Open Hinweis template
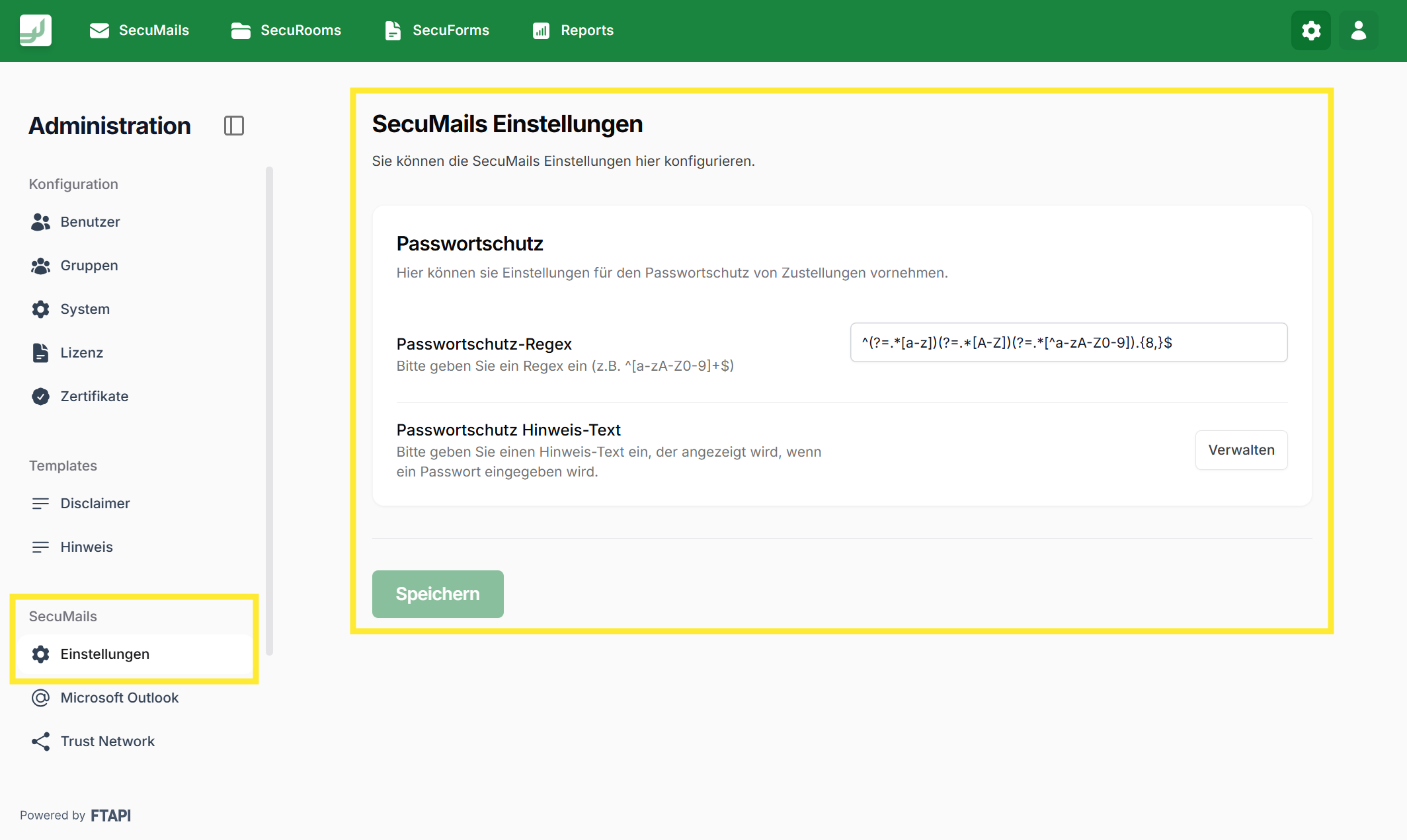Image resolution: width=1407 pixels, height=840 pixels. 86,547
